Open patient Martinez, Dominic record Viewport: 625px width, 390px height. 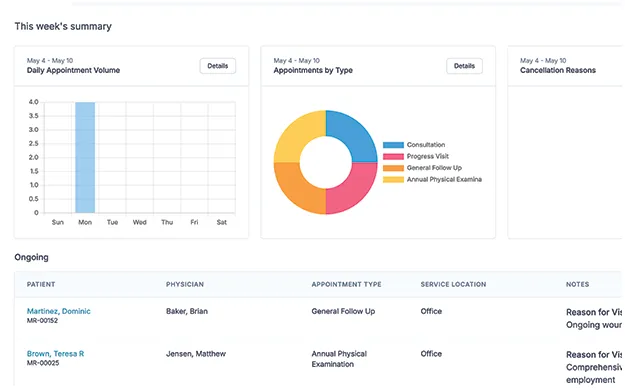click(x=59, y=311)
